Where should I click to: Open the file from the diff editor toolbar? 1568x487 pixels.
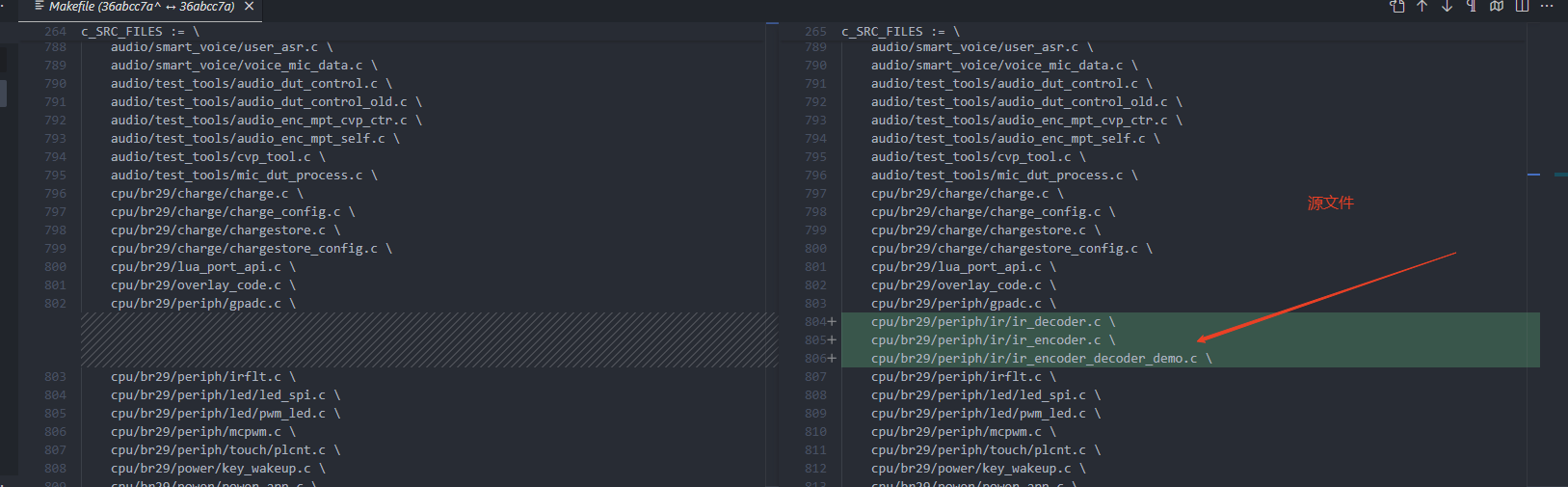1396,6
